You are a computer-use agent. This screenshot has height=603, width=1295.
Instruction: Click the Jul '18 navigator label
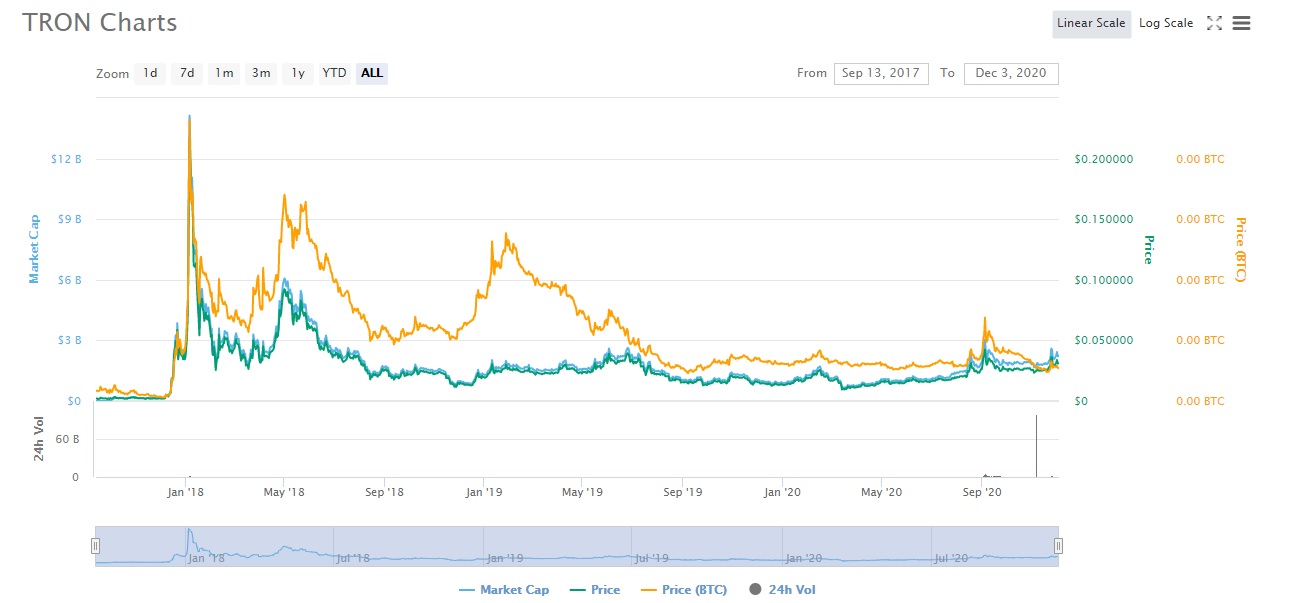(x=352, y=558)
